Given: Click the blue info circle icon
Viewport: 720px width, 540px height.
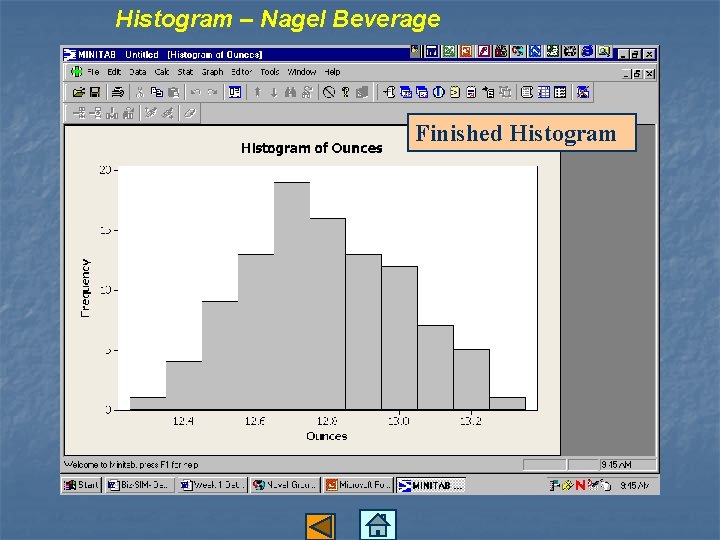Looking at the screenshot, I should click(439, 92).
